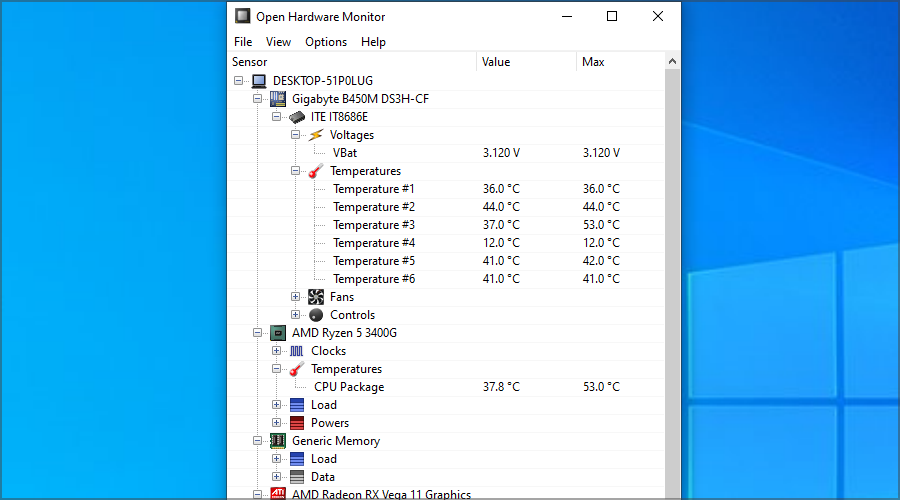The width and height of the screenshot is (900, 500).
Task: Click the red Powers icon
Action: (x=297, y=423)
